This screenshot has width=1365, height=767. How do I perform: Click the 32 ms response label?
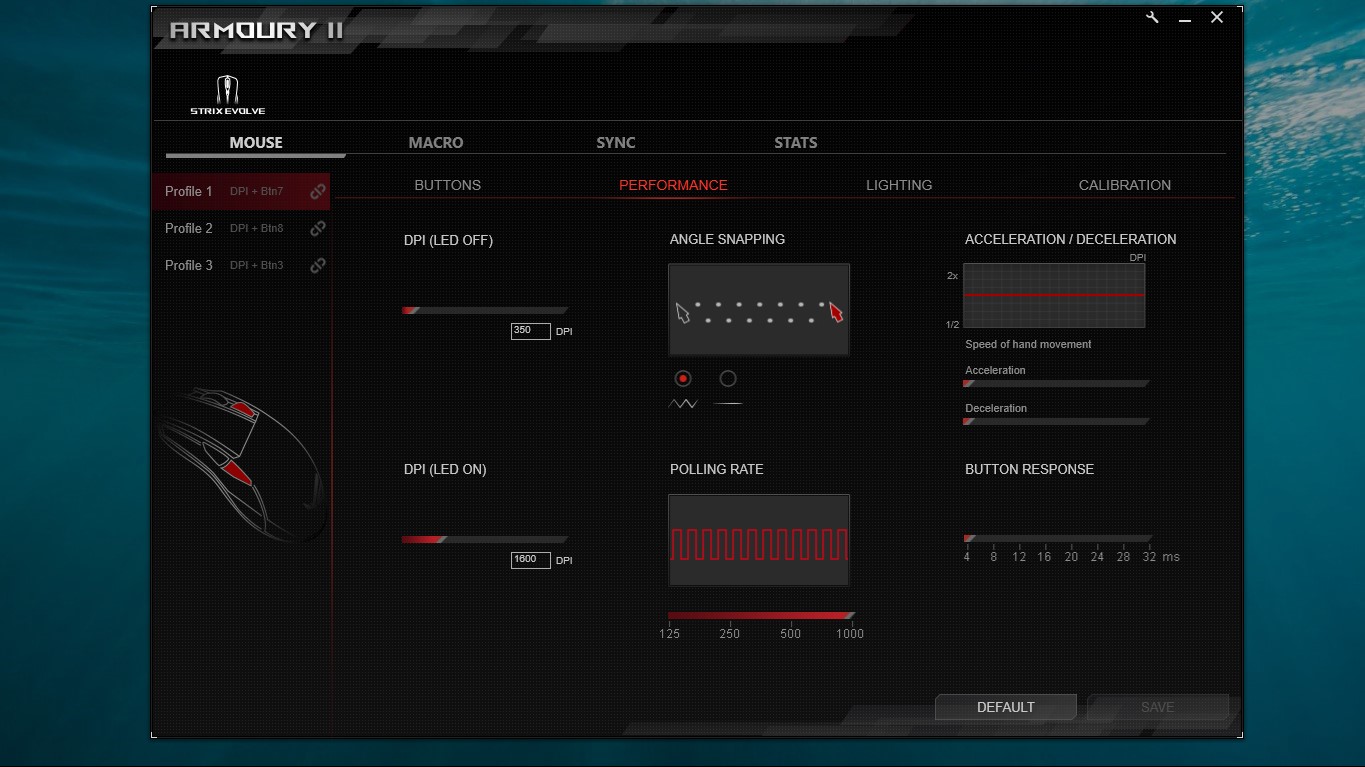[x=1149, y=557]
